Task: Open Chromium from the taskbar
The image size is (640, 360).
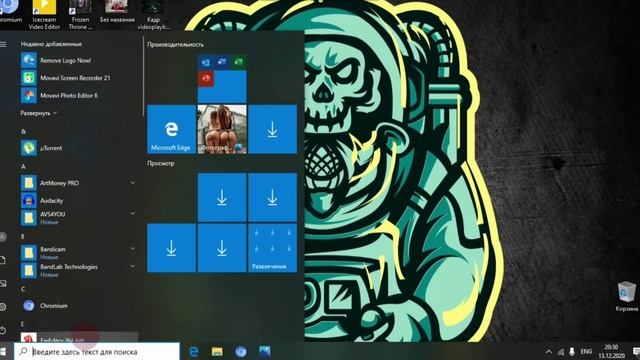Action: coord(241,351)
